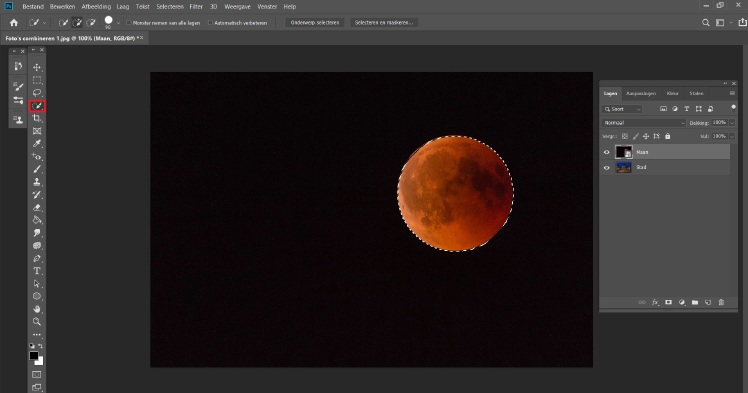Toggle lock all for layer
Image resolution: width=748 pixels, height=393 pixels.
pyautogui.click(x=667, y=136)
